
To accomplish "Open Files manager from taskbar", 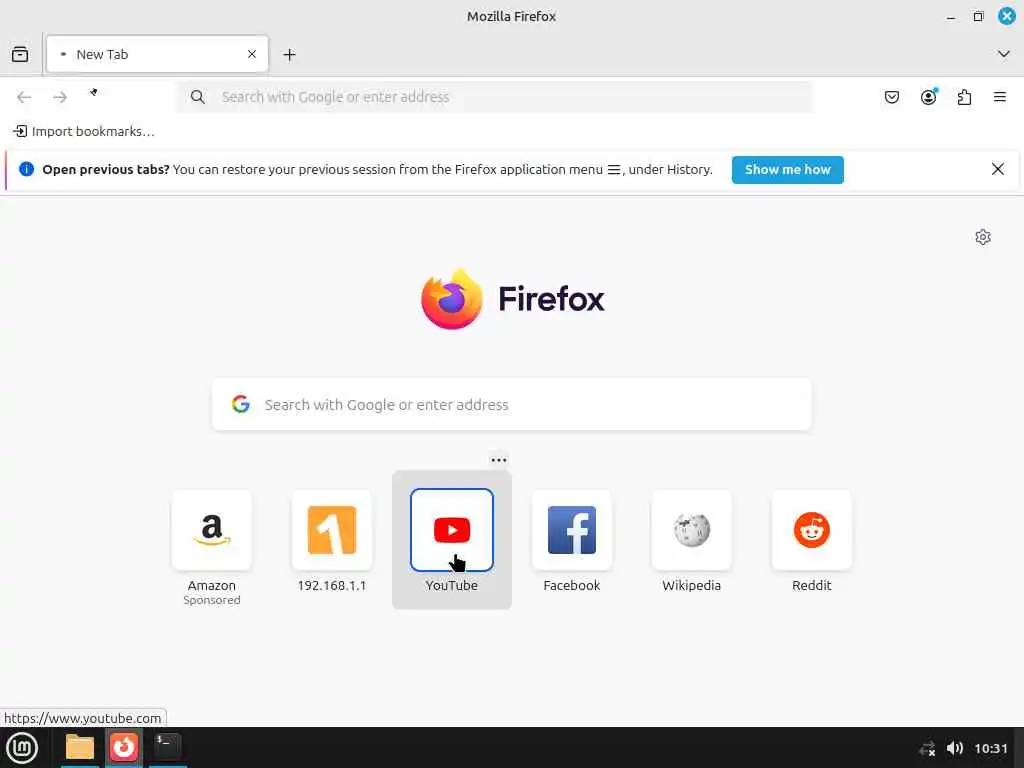I will (80, 747).
